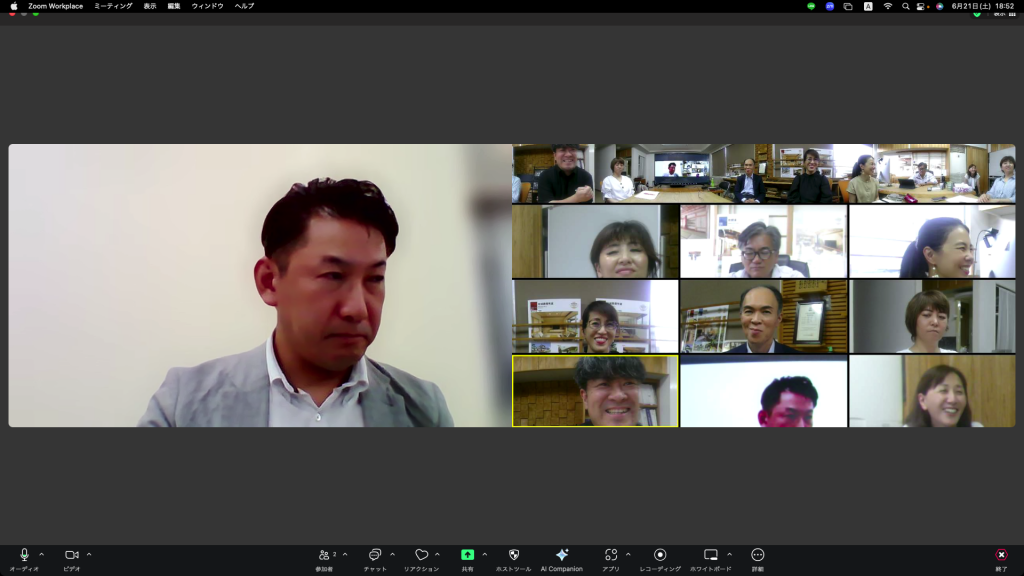Open 詳細 more options icon
The image size is (1024, 576).
pos(757,555)
